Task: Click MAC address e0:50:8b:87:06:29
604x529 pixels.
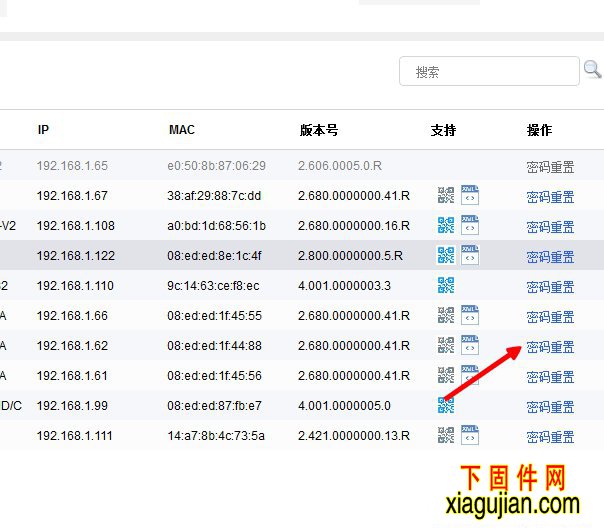Action: pyautogui.click(x=216, y=166)
